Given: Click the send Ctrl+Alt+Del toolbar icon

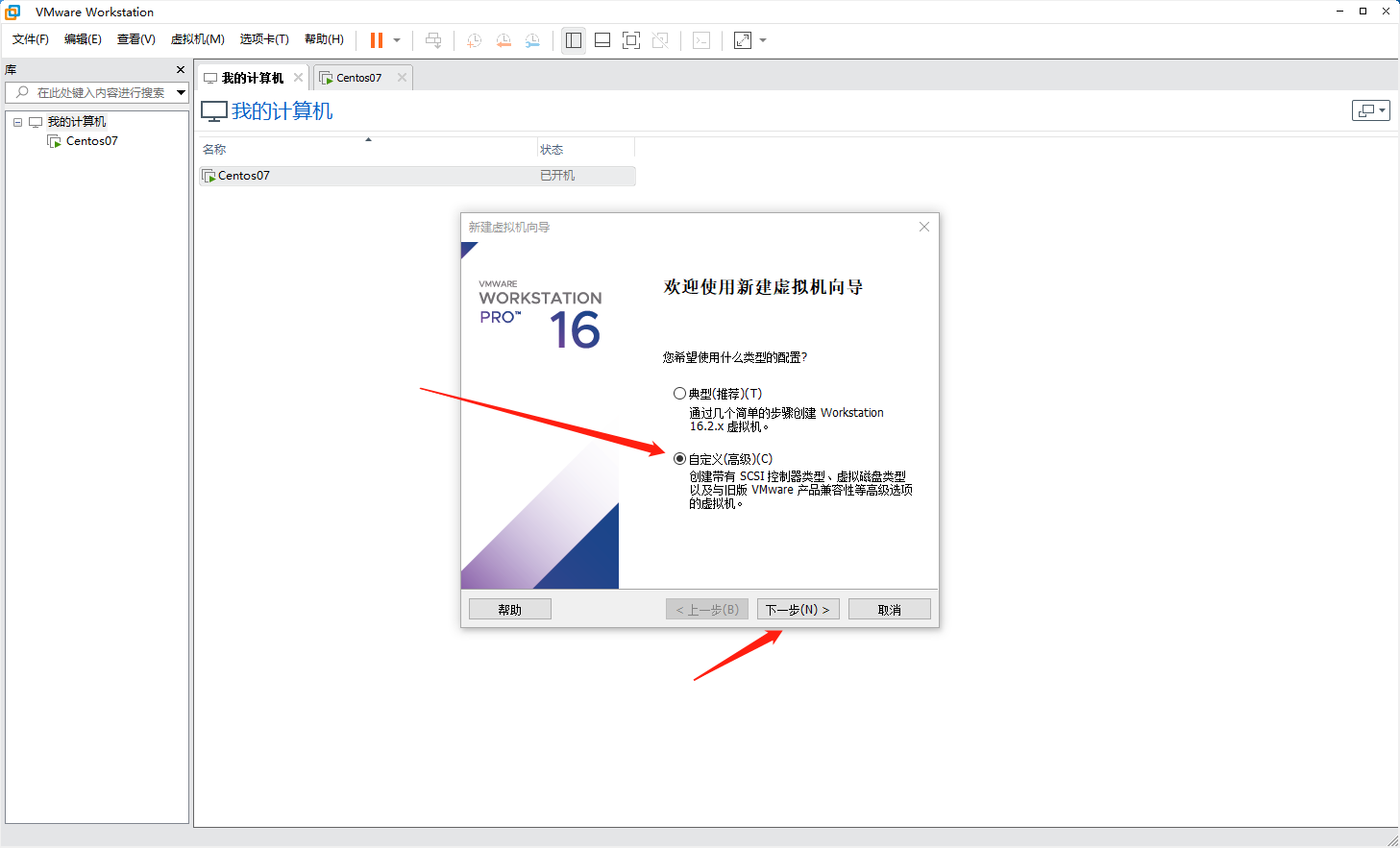Looking at the screenshot, I should (x=433, y=40).
